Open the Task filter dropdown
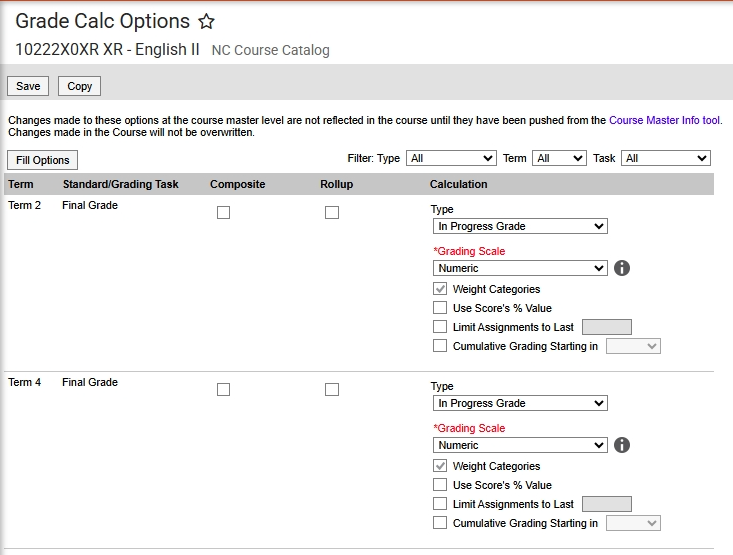 click(x=665, y=158)
